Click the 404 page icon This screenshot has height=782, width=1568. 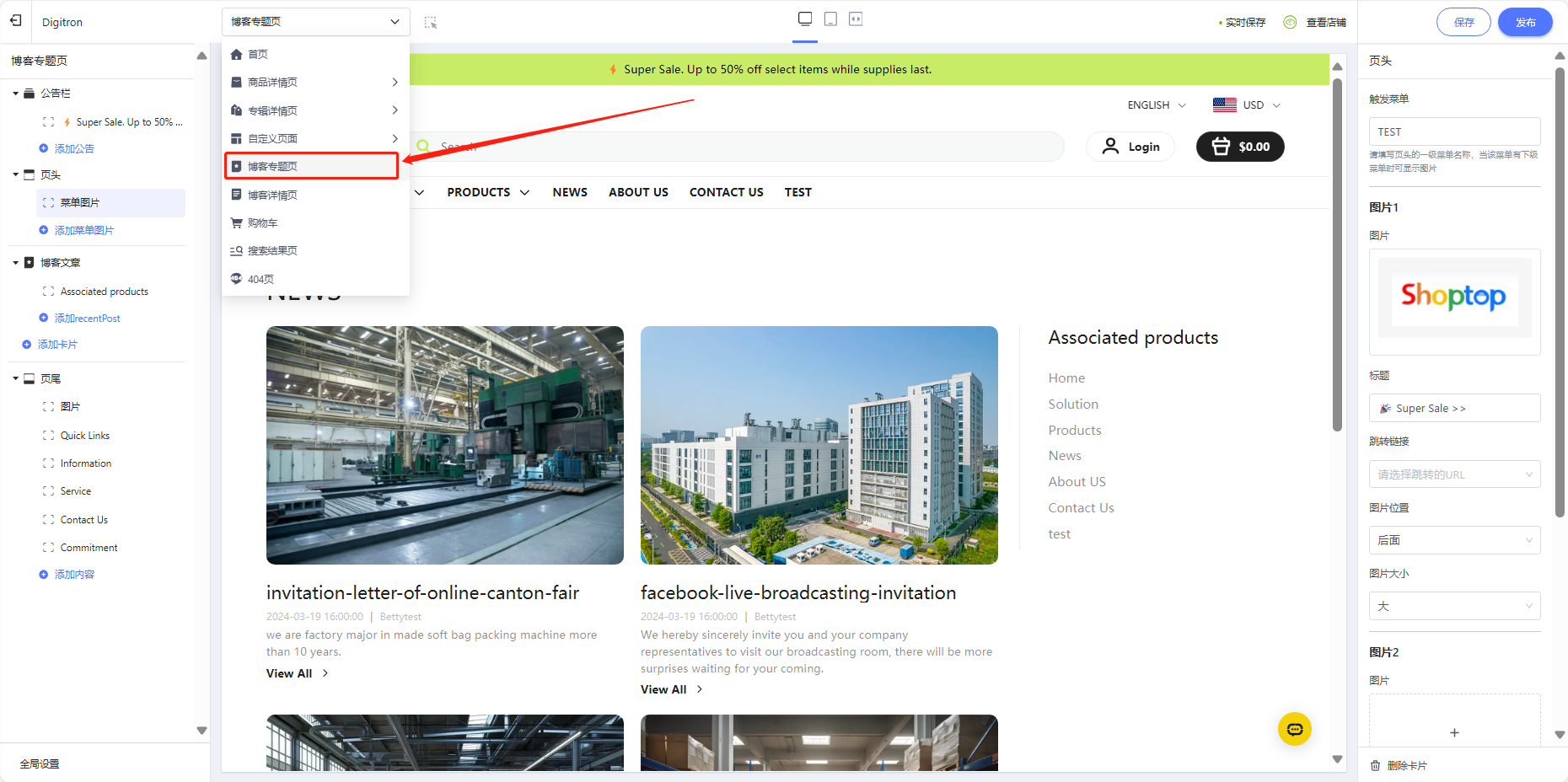pos(237,279)
